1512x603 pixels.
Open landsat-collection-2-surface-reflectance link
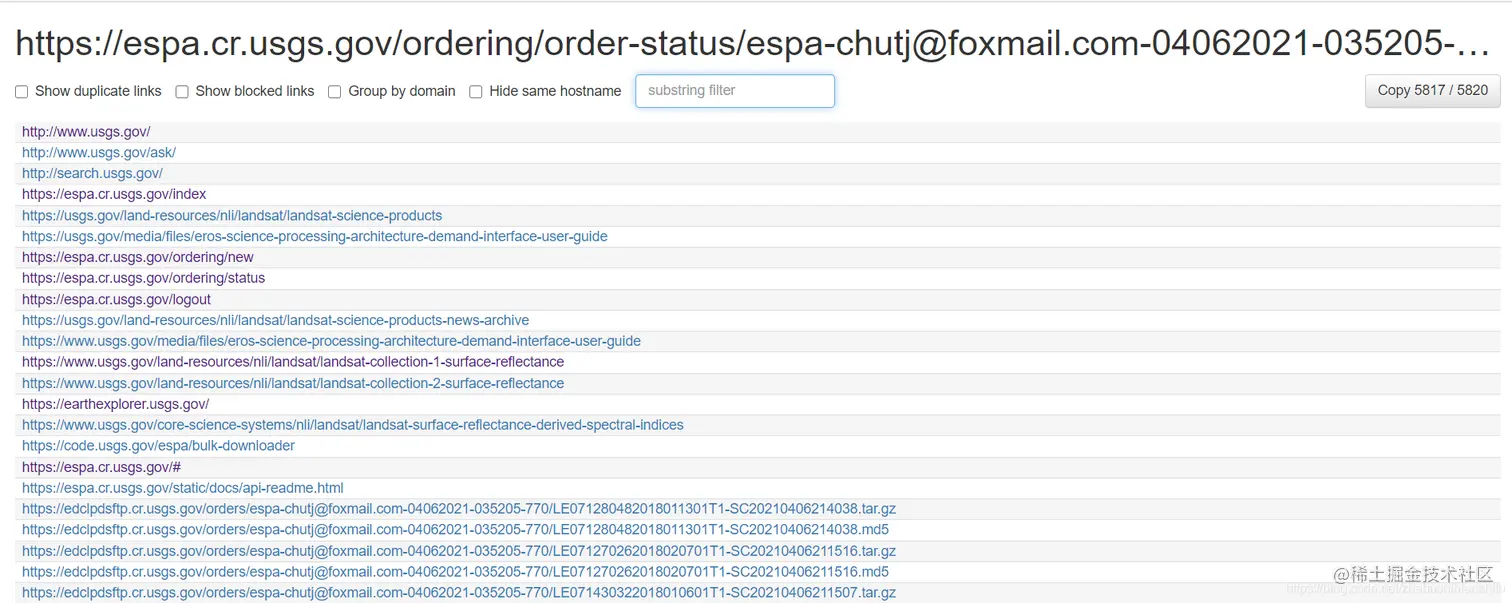(x=293, y=384)
